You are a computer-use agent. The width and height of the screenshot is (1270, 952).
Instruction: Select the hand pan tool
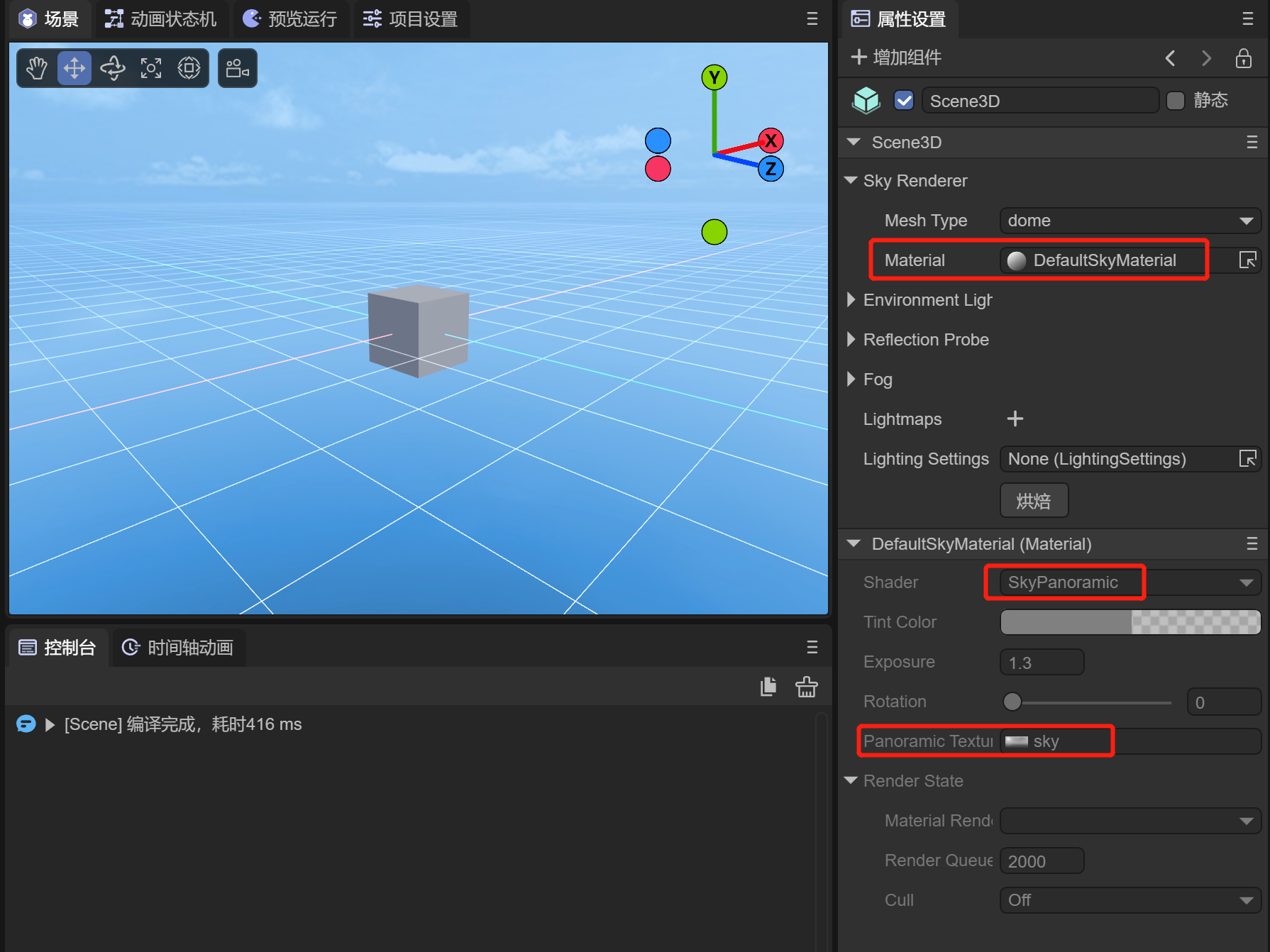click(36, 68)
